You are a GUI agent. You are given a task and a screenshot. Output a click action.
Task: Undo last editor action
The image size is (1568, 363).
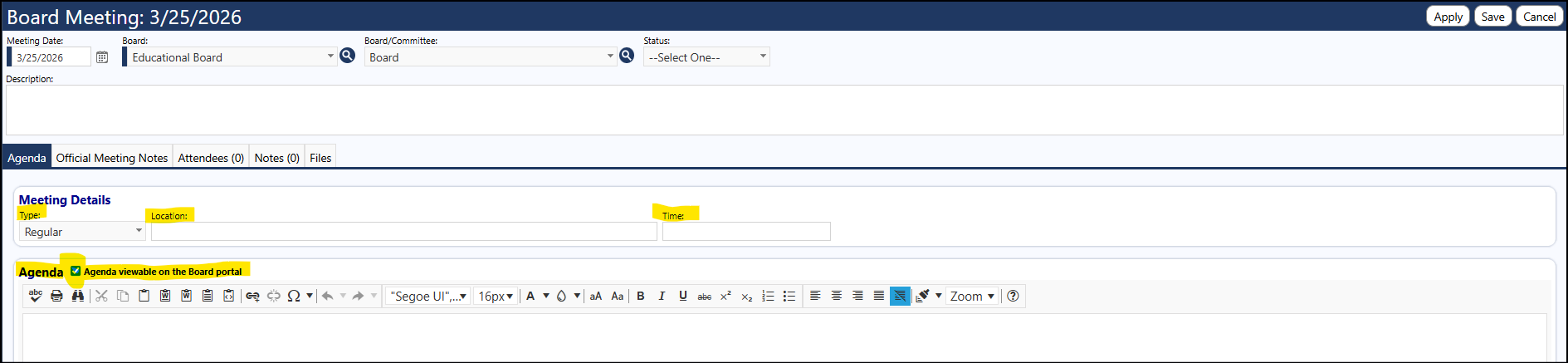coord(328,296)
